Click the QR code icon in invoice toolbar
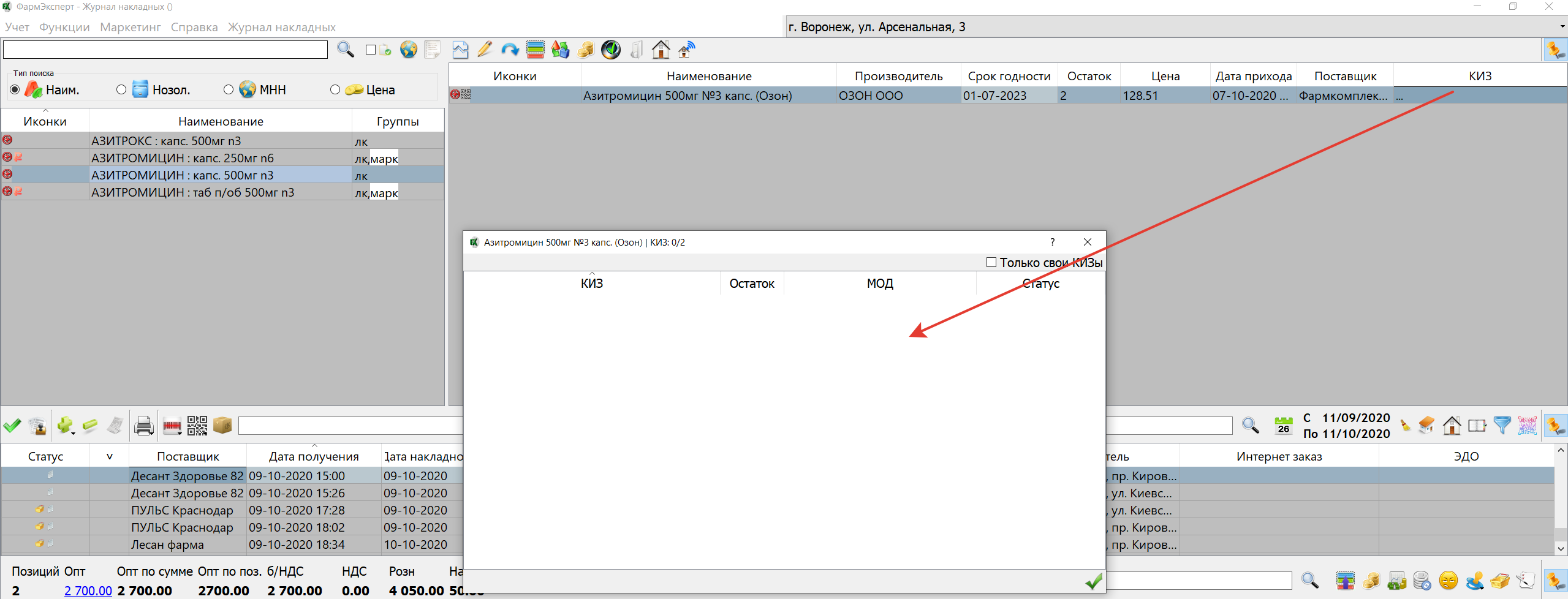1568x599 pixels. coord(197,425)
